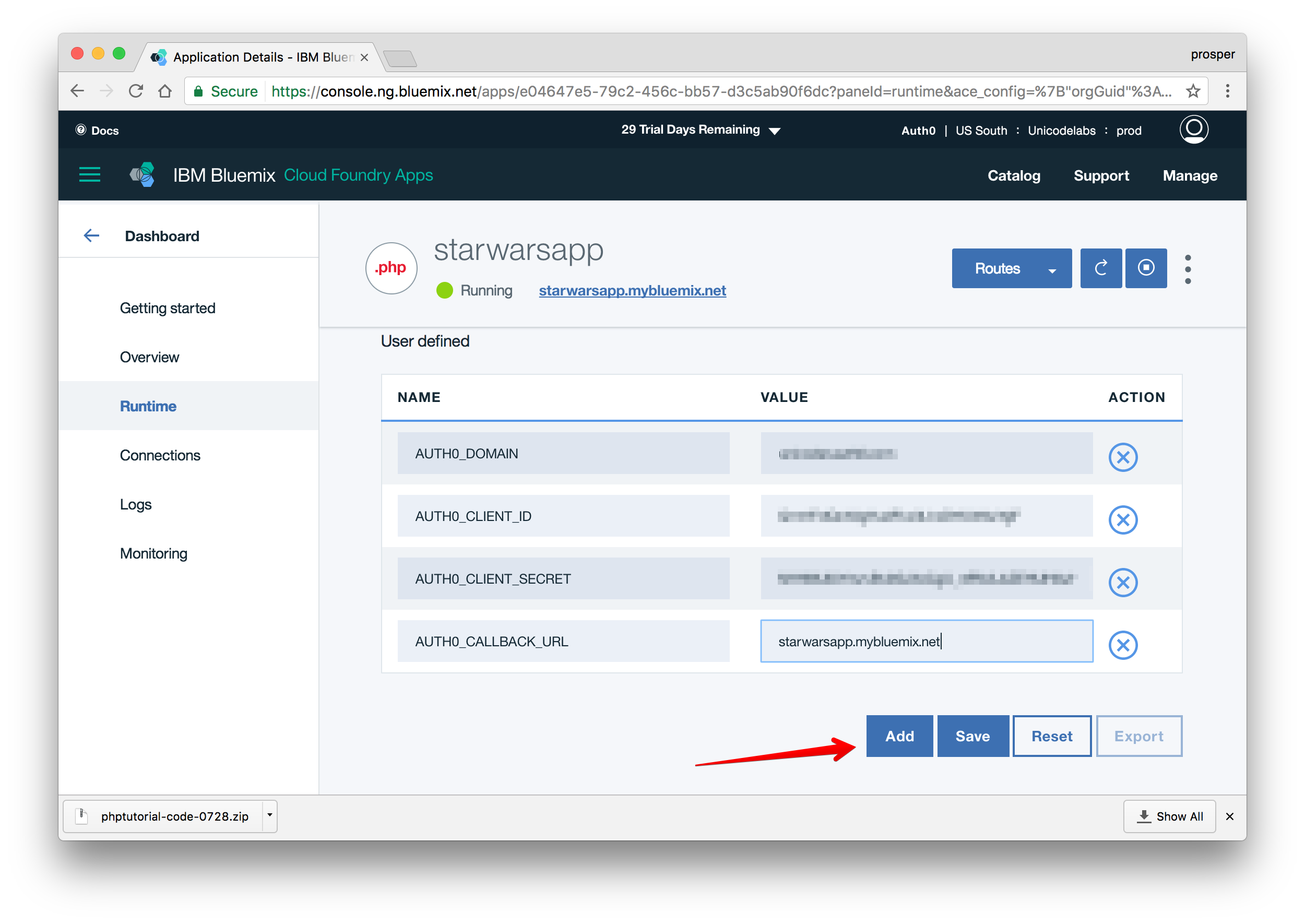Click the browser forward arrow
This screenshot has height=924, width=1305.
click(106, 91)
